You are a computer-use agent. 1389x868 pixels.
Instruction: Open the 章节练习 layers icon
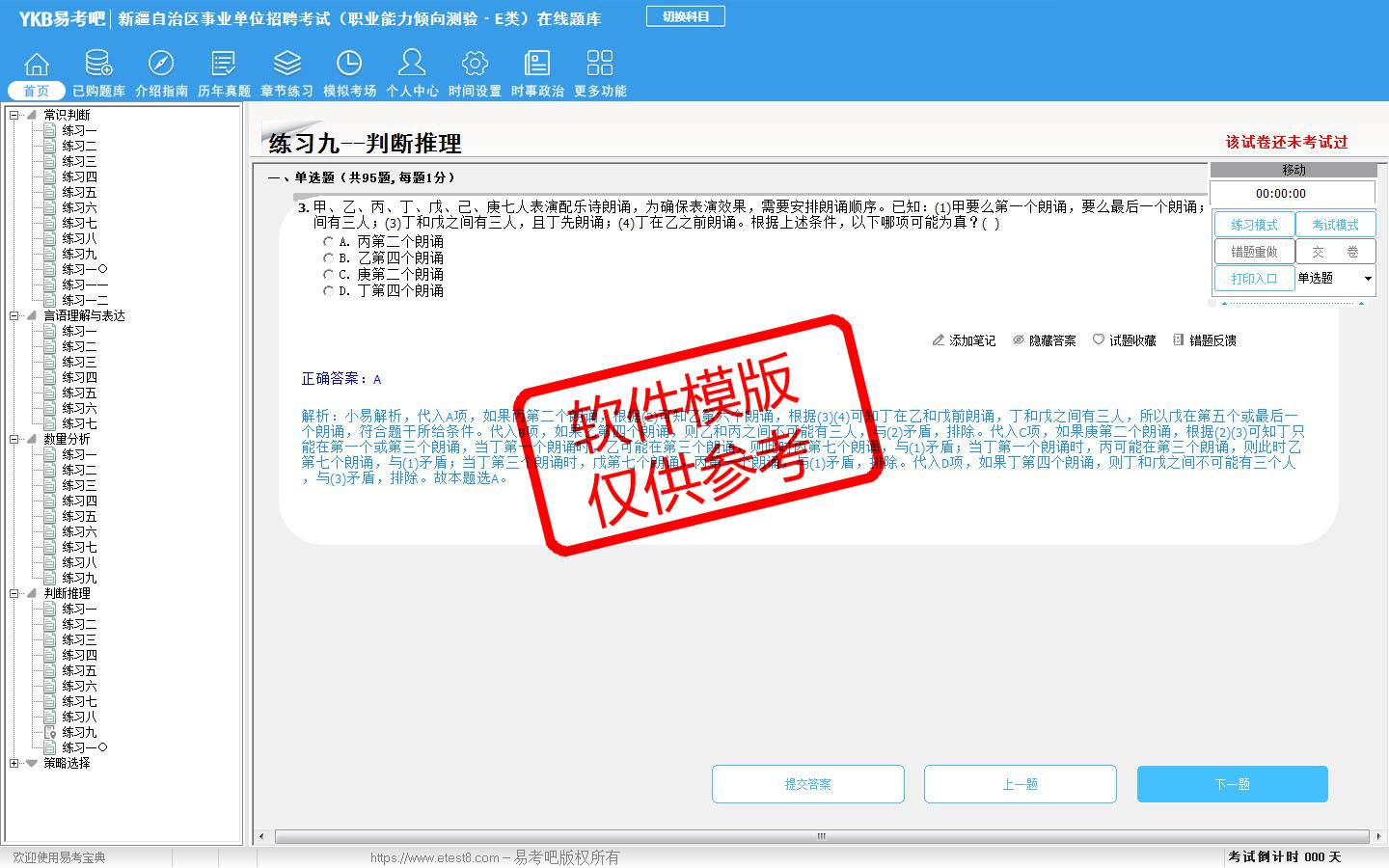286,65
